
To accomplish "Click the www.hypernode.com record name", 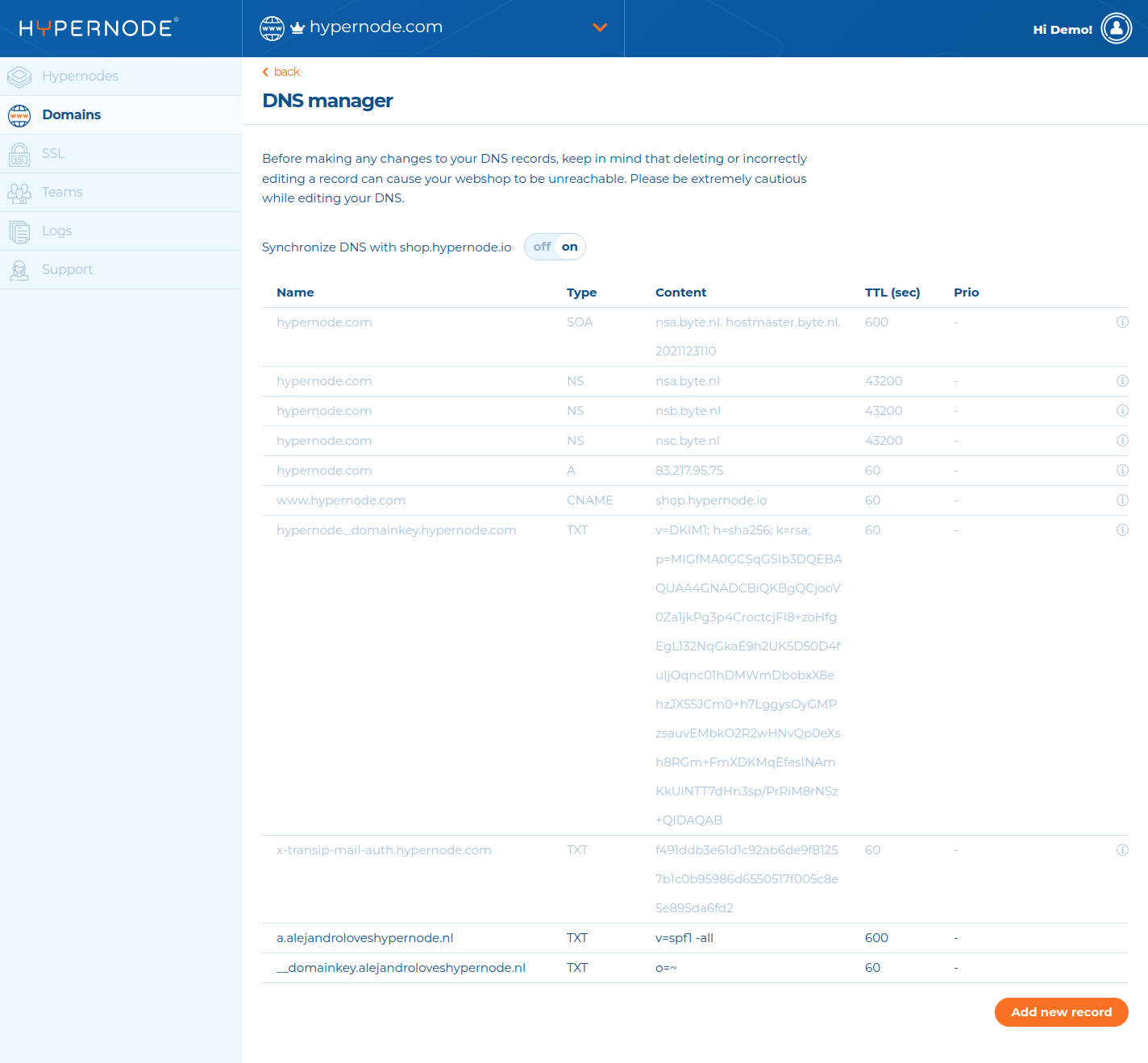I will click(x=341, y=500).
